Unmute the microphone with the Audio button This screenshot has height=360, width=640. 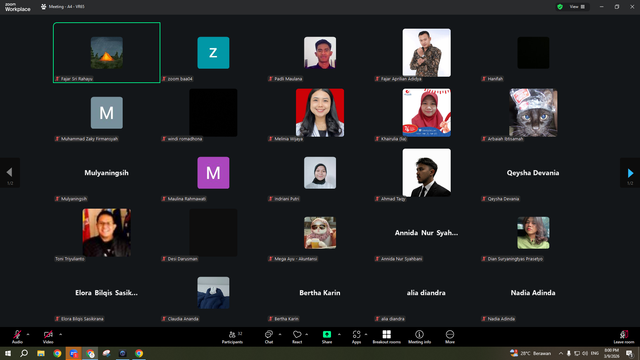(17, 337)
